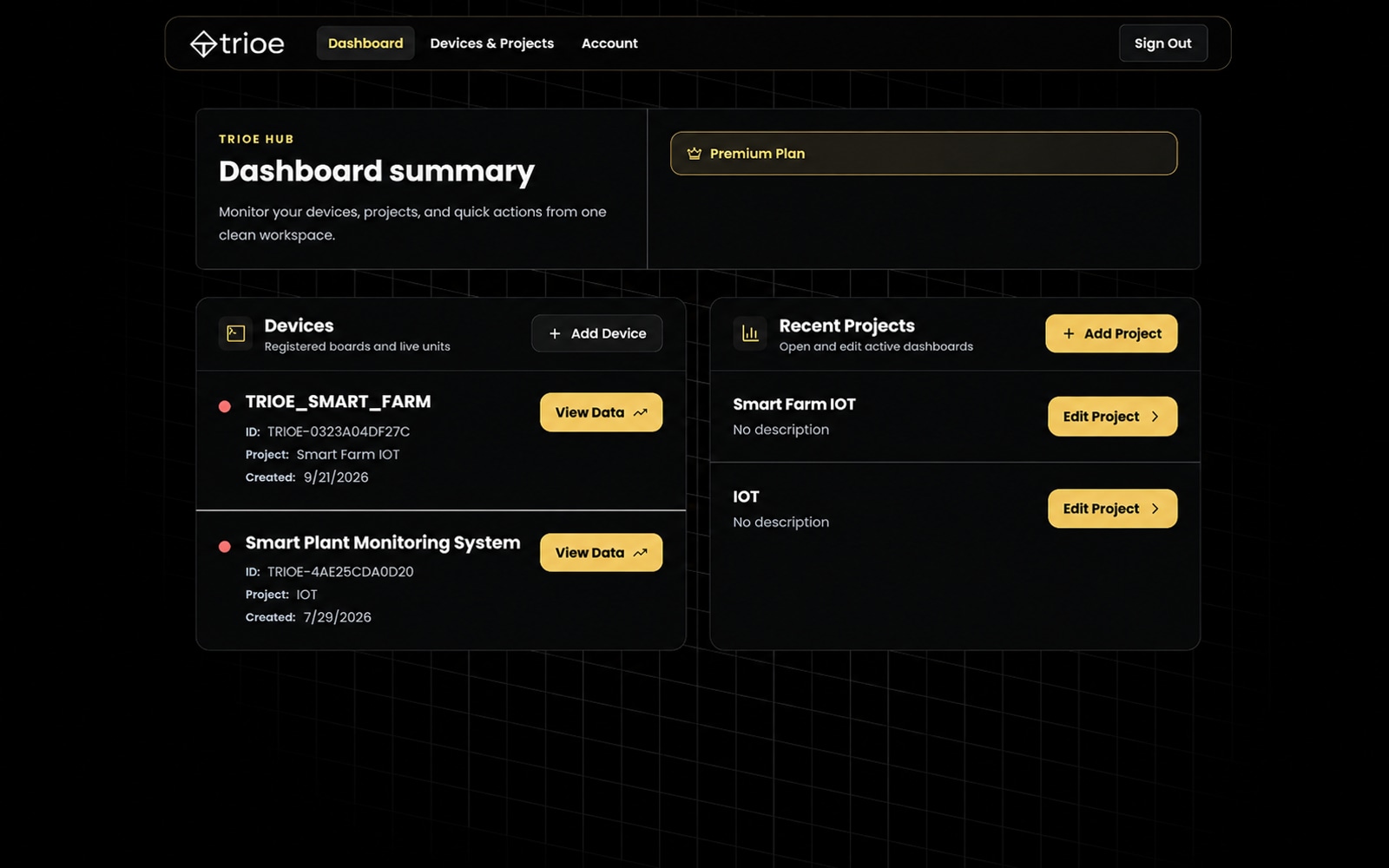Click the Recent Projects heading
1389x868 pixels.
pyautogui.click(x=846, y=325)
